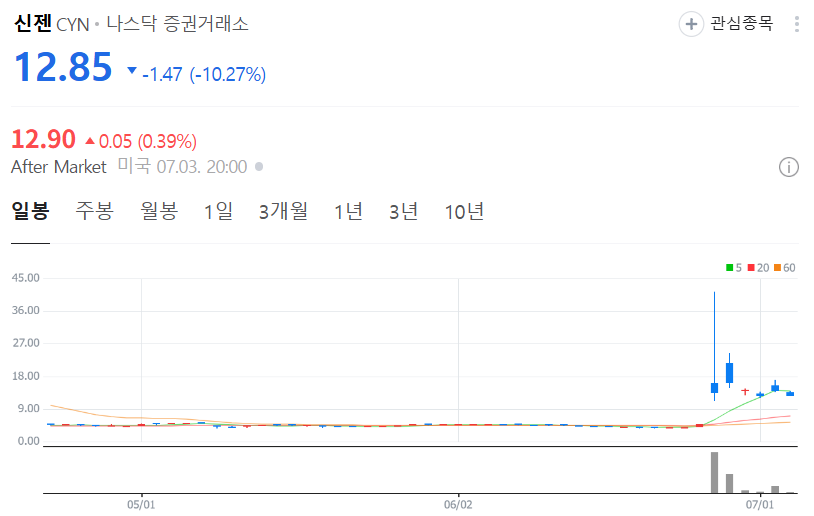Click the 나스닥 증권거래소 exchange label
This screenshot has height=516, width=814.
(x=178, y=24)
